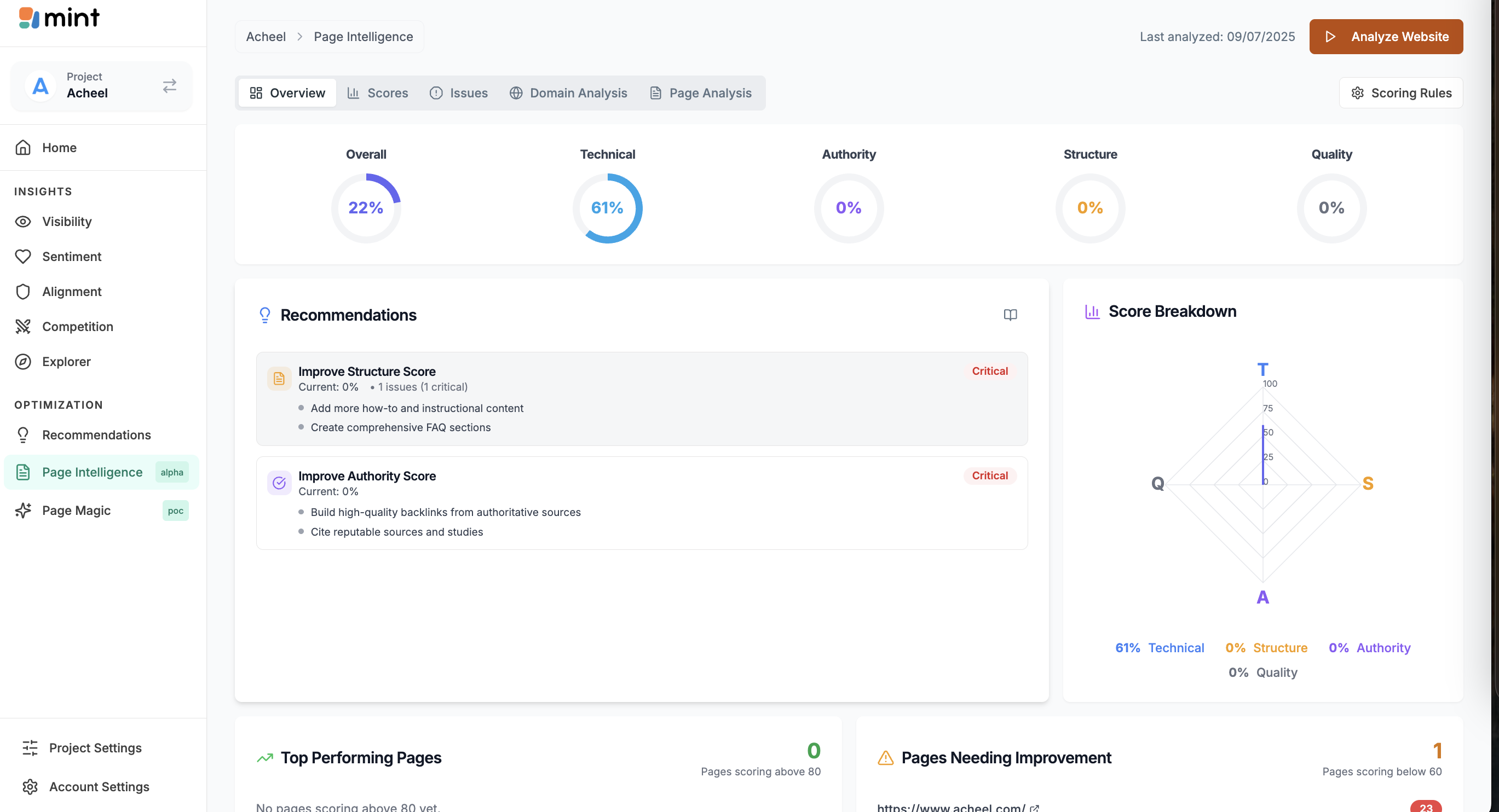Click the alpha badge
Image resolution: width=1499 pixels, height=812 pixels.
click(x=172, y=472)
